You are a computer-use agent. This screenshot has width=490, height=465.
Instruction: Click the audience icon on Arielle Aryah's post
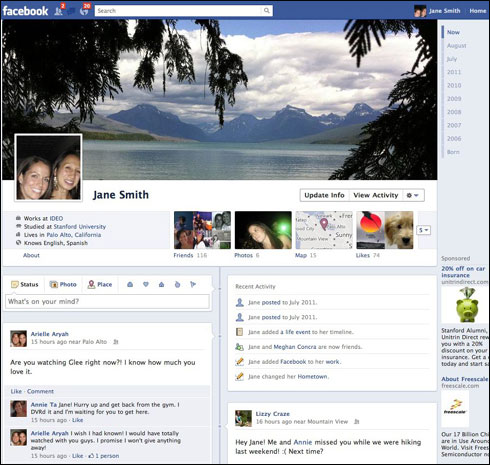click(x=116, y=342)
